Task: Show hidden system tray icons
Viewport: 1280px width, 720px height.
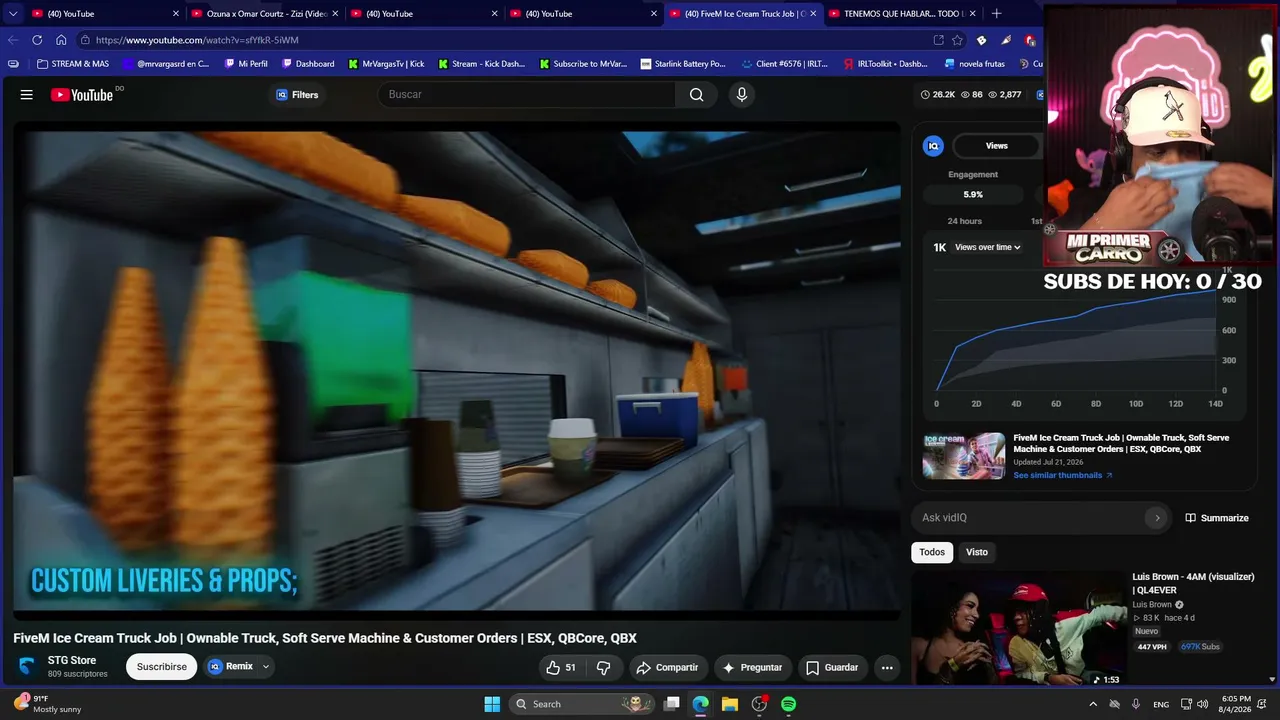Action: 1092,704
